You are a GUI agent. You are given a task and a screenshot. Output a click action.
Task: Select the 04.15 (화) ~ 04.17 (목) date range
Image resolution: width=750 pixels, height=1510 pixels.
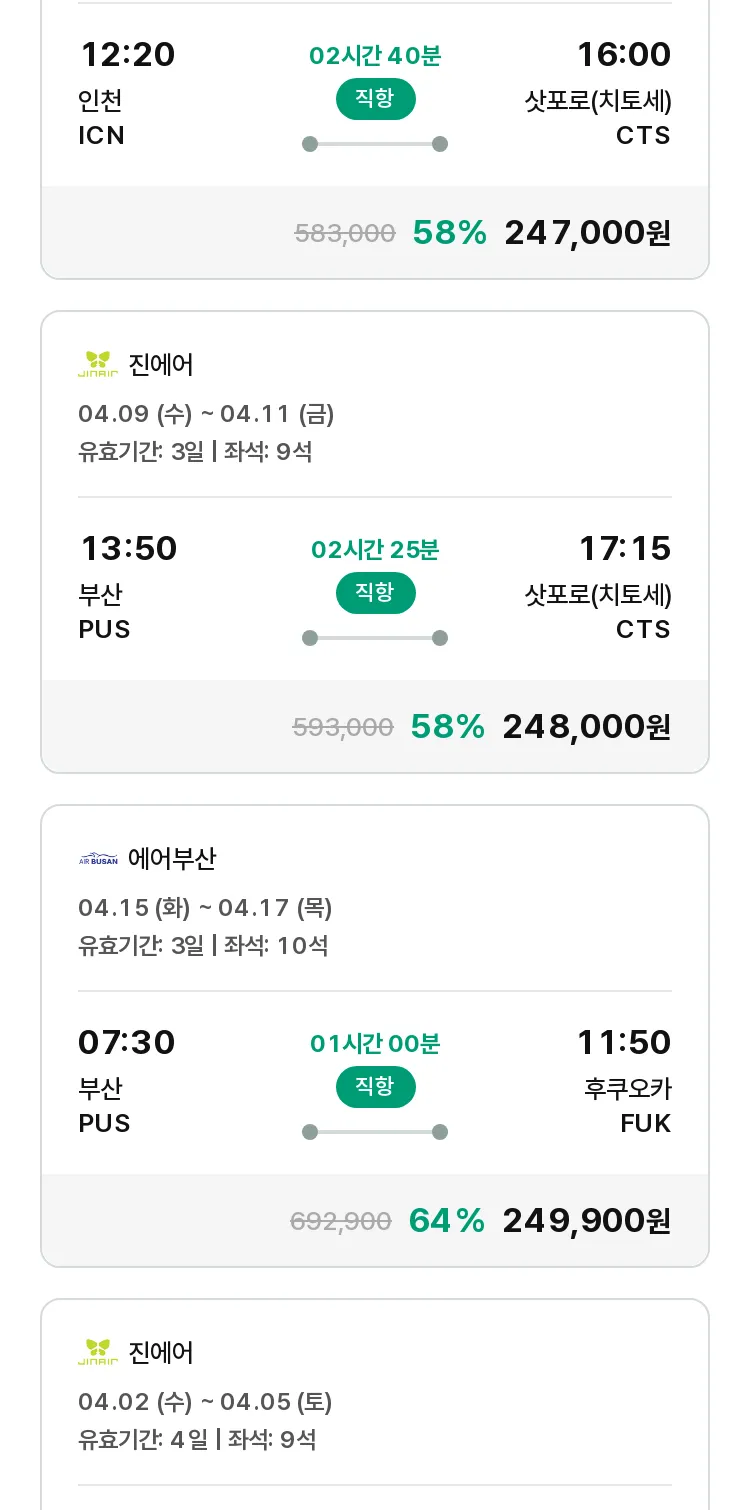pos(205,908)
